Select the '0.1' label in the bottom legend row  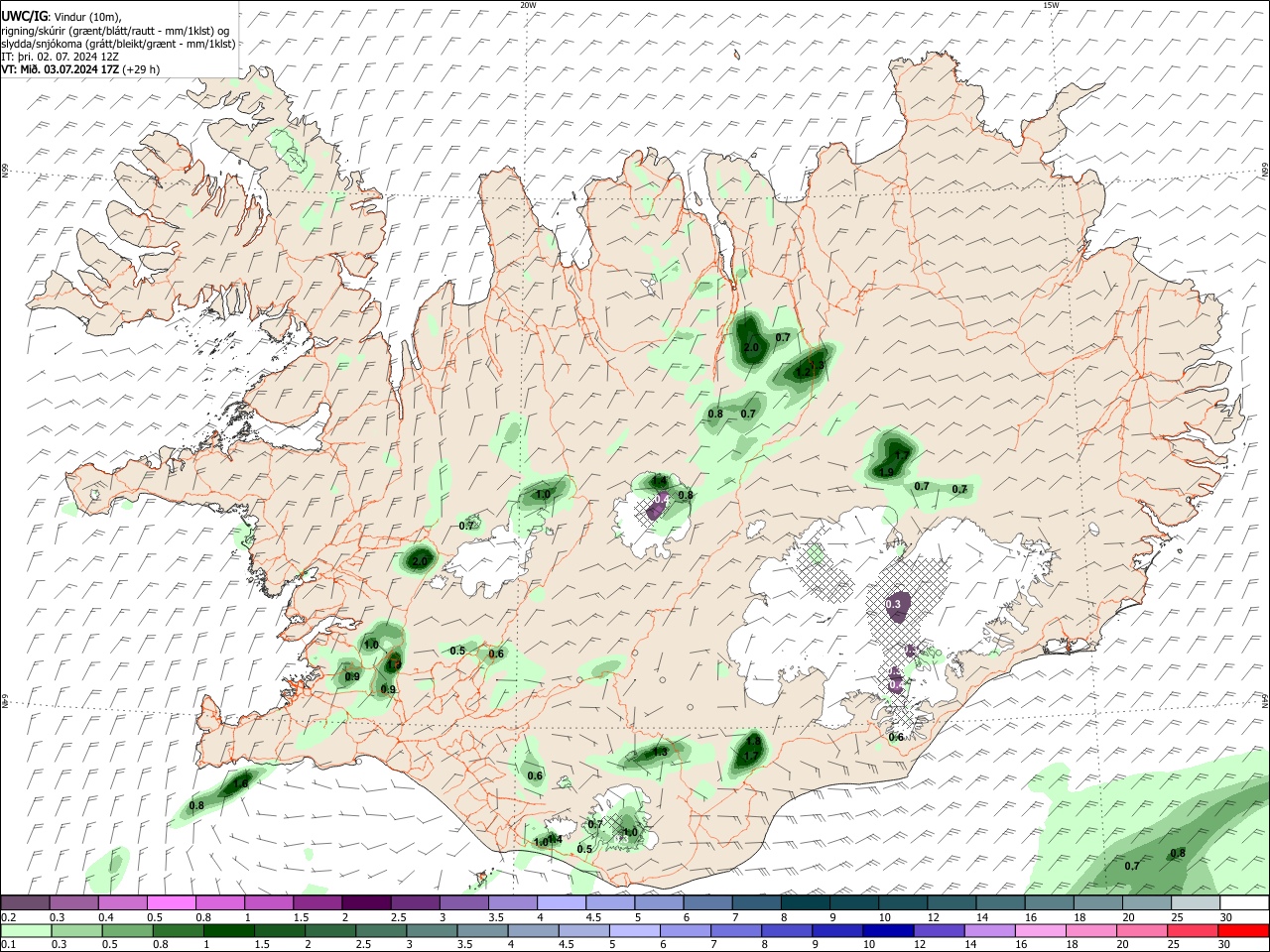[8, 946]
